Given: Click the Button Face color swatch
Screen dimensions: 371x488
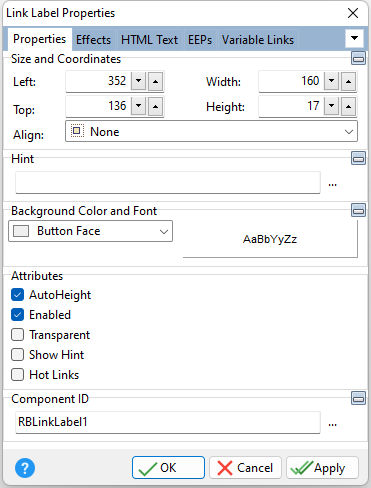Looking at the screenshot, I should click(21, 231).
